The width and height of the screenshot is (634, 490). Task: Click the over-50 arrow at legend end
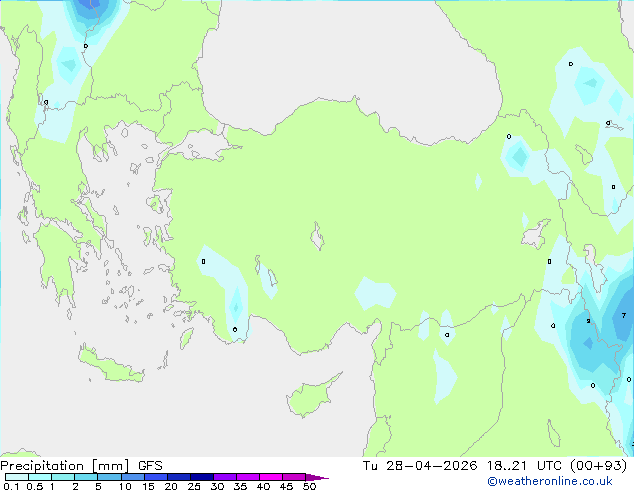click(x=317, y=477)
